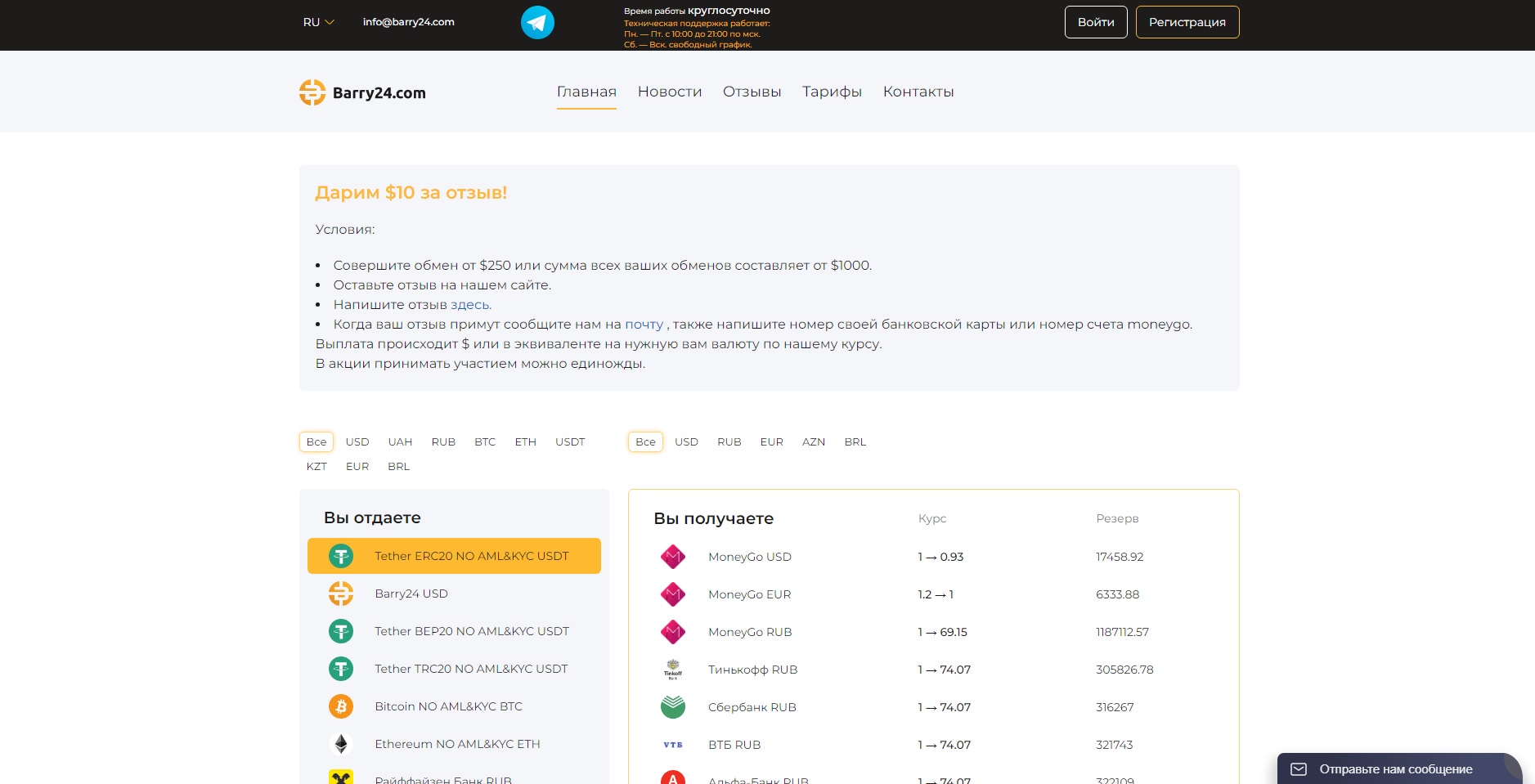This screenshot has height=784, width=1535.
Task: Click reserve value 17458.92
Action: 1120,557
